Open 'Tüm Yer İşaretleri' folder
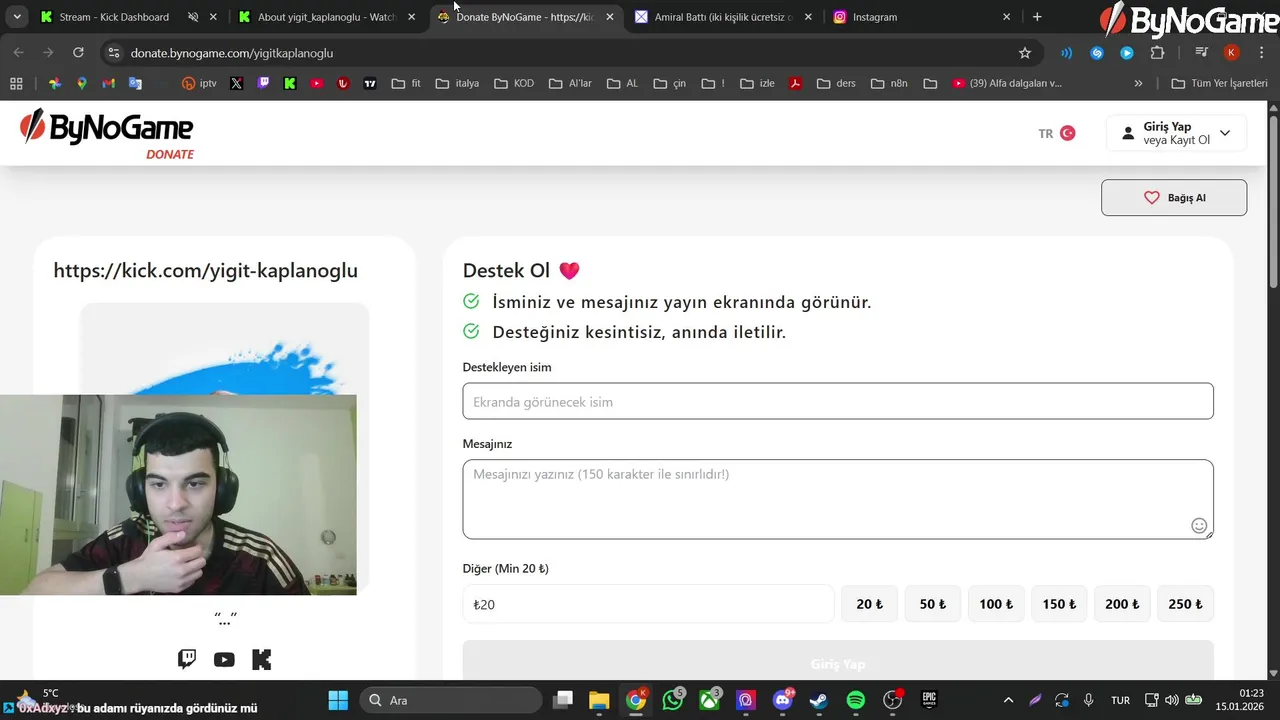The image size is (1280, 720). (x=1219, y=84)
